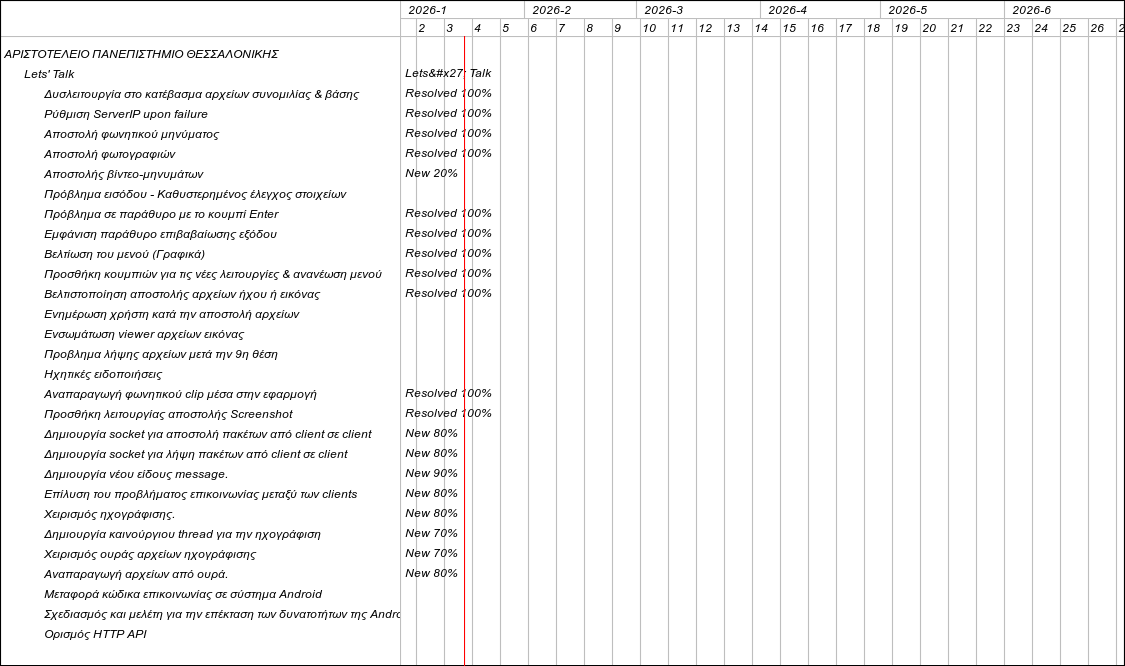Click week 14 in the timeline header
Image resolution: width=1125 pixels, height=666 pixels.
(761, 28)
